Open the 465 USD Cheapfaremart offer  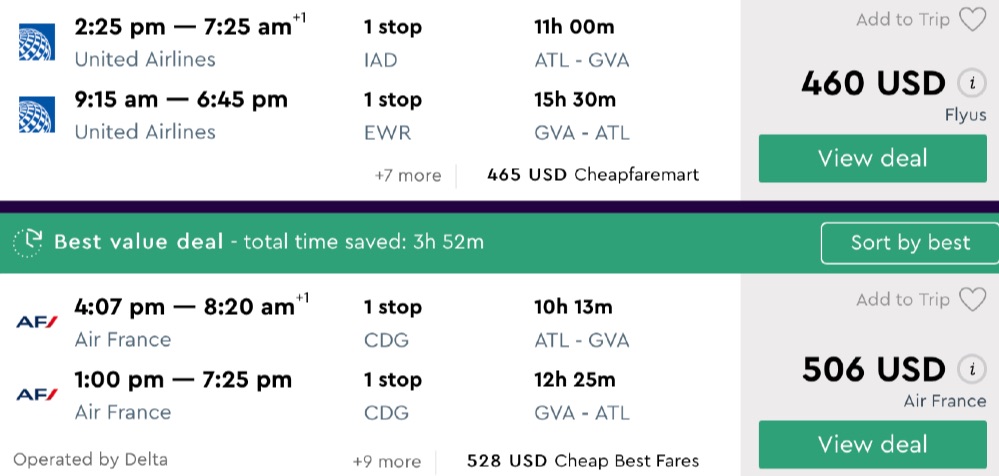[x=592, y=175]
